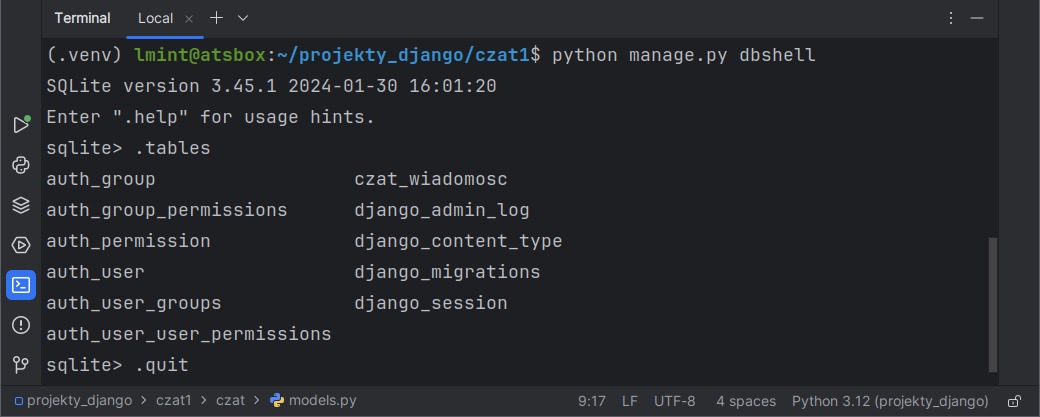This screenshot has width=1040, height=417.
Task: Add a new terminal tab
Action: [x=216, y=18]
